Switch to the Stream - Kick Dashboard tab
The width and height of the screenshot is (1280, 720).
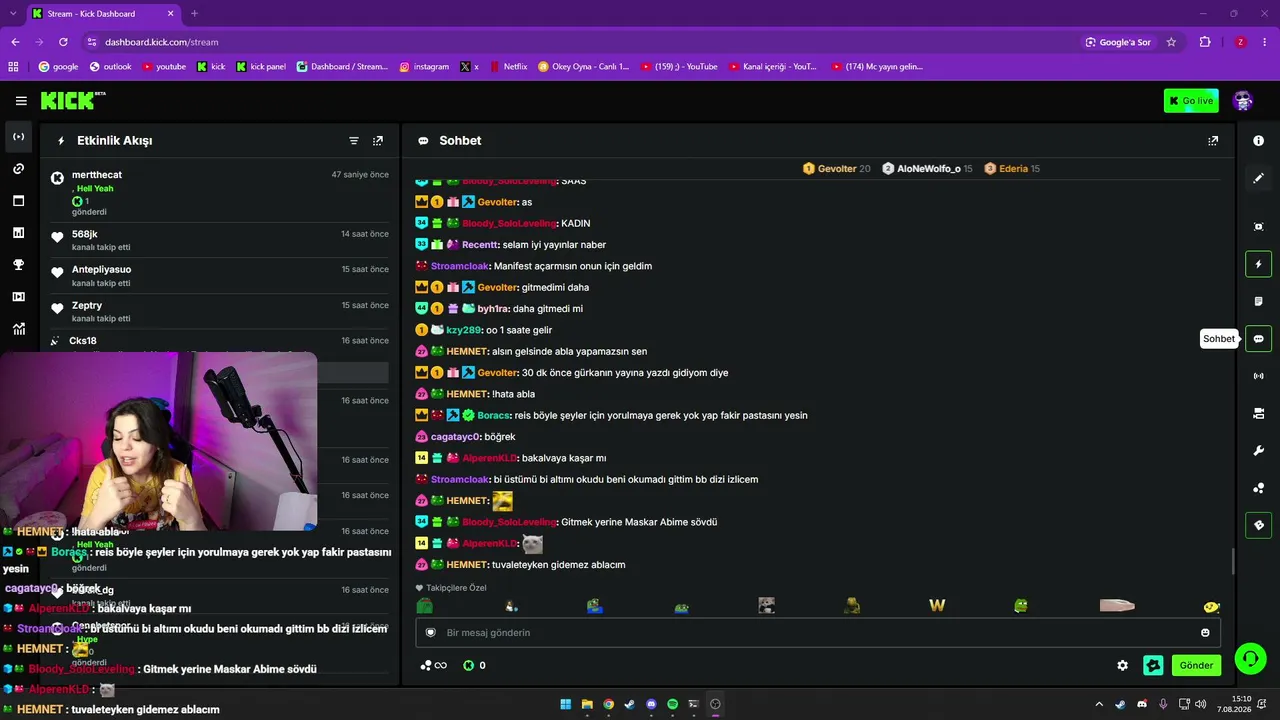[x=103, y=14]
